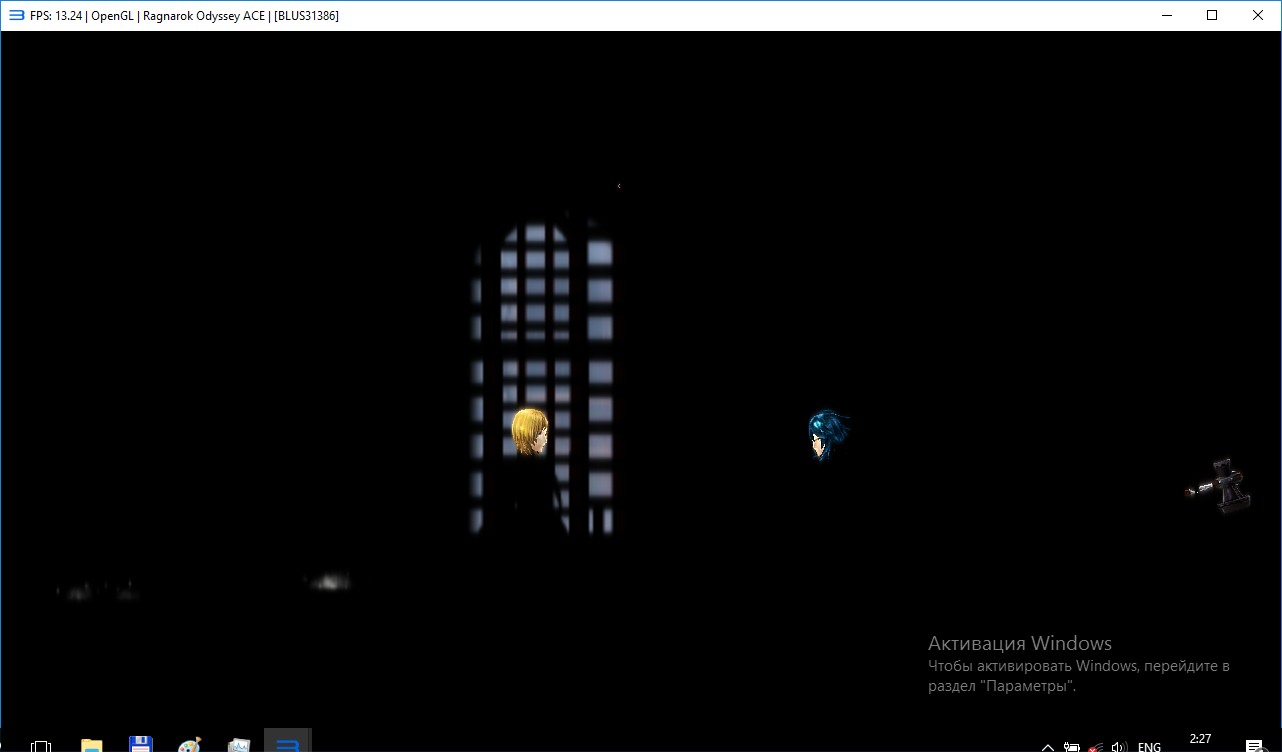Open Task View from the taskbar
1282x752 pixels.
[x=41, y=745]
